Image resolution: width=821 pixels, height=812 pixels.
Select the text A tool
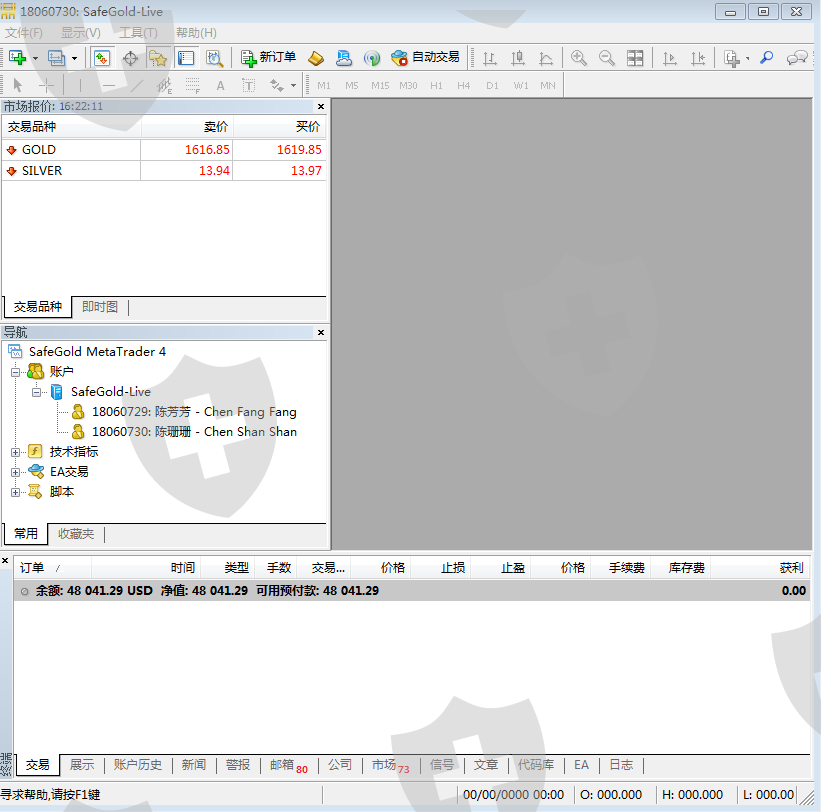click(x=220, y=85)
